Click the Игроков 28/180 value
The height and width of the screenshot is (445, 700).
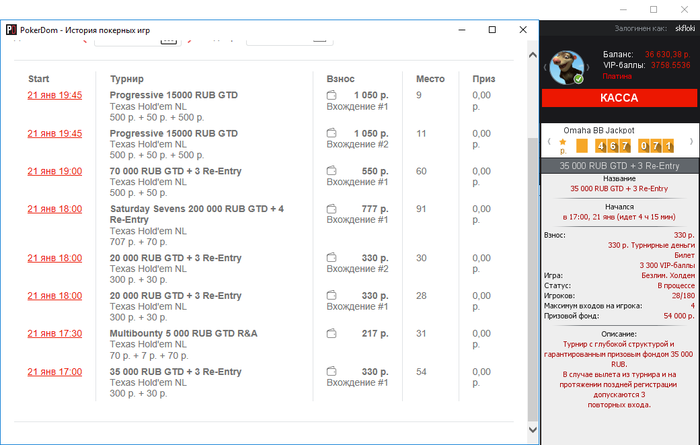(683, 296)
